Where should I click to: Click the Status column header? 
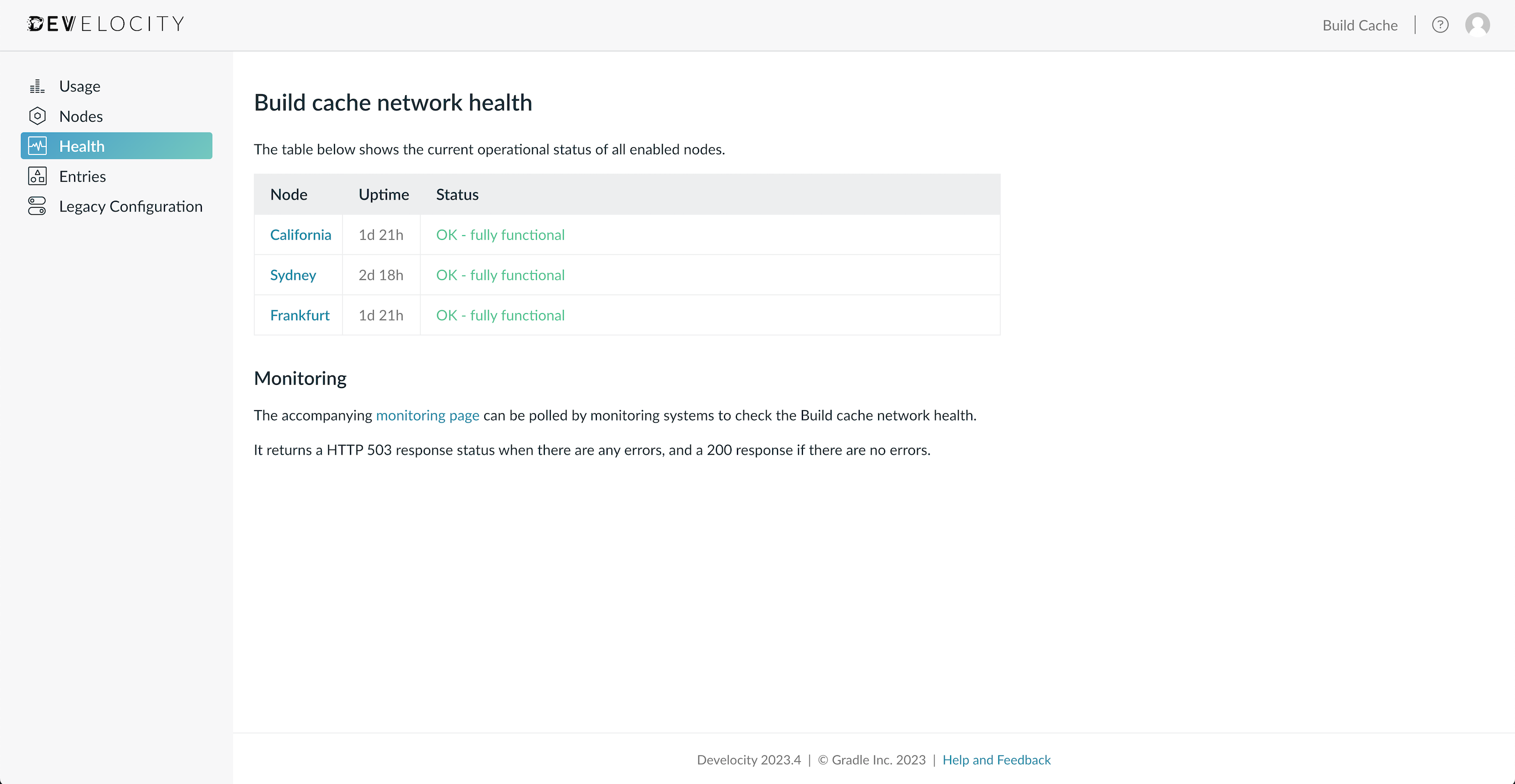457,195
